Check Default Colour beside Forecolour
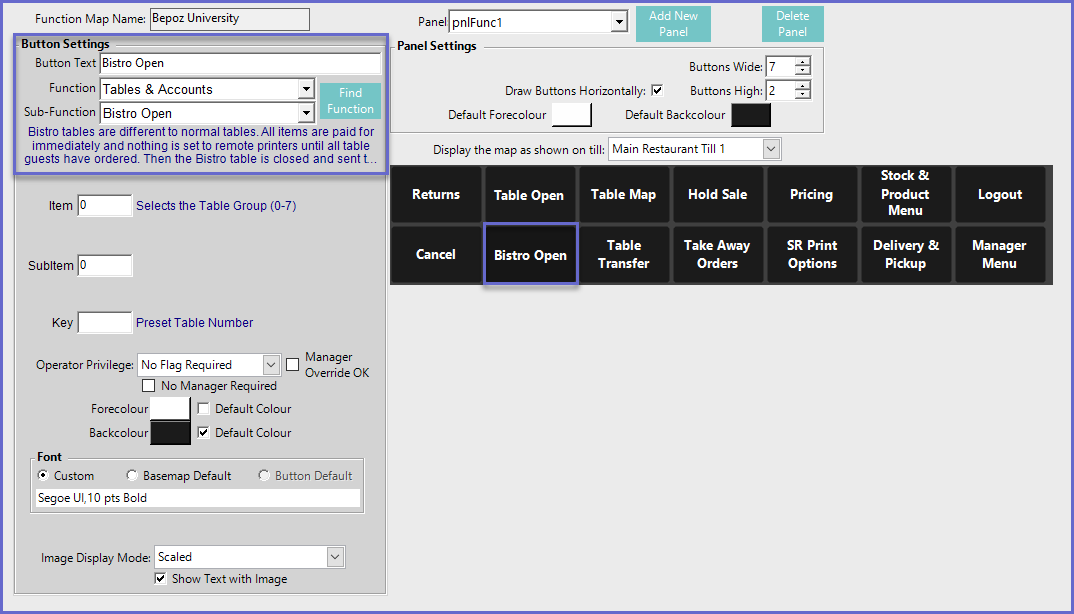 [x=203, y=408]
